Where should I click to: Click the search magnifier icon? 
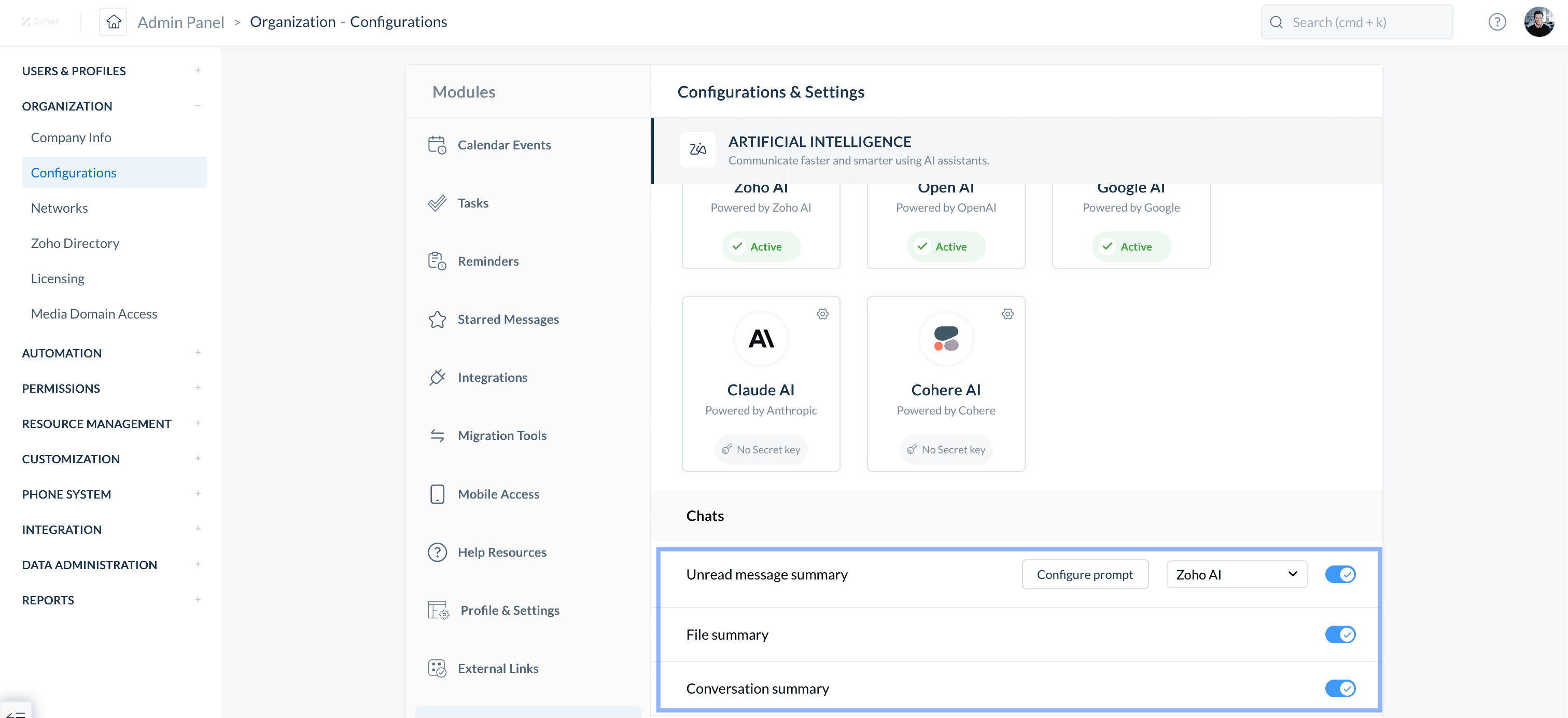tap(1277, 22)
